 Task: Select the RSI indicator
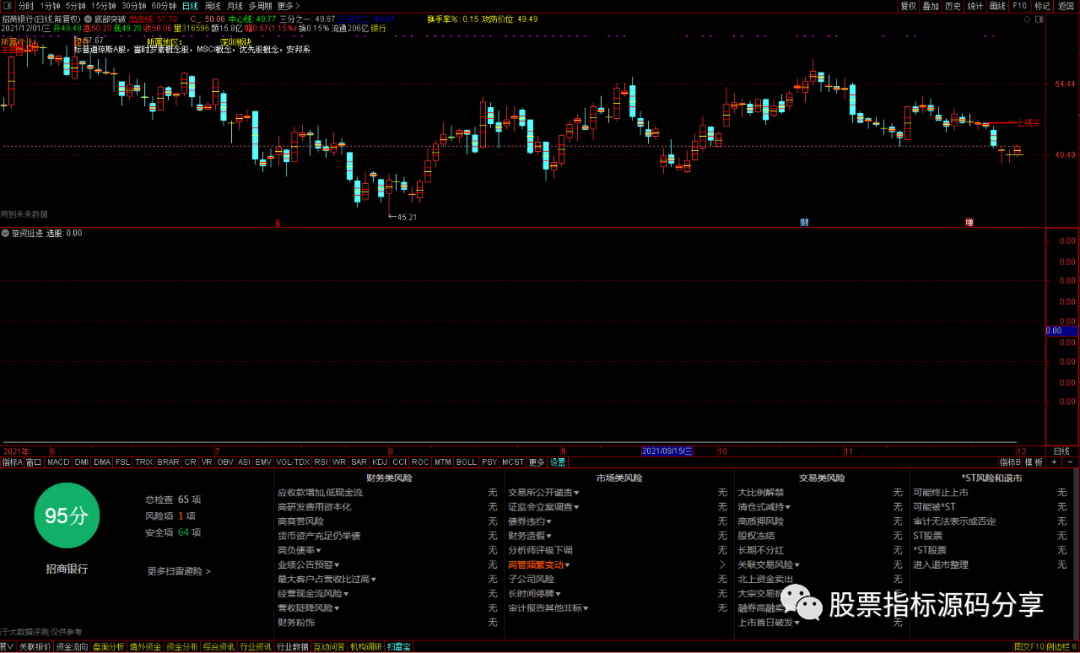tap(321, 462)
